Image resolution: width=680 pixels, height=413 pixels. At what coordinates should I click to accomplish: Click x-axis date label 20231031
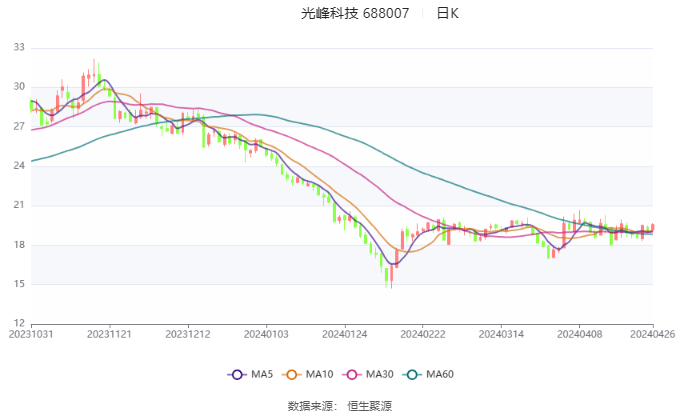tap(31, 334)
